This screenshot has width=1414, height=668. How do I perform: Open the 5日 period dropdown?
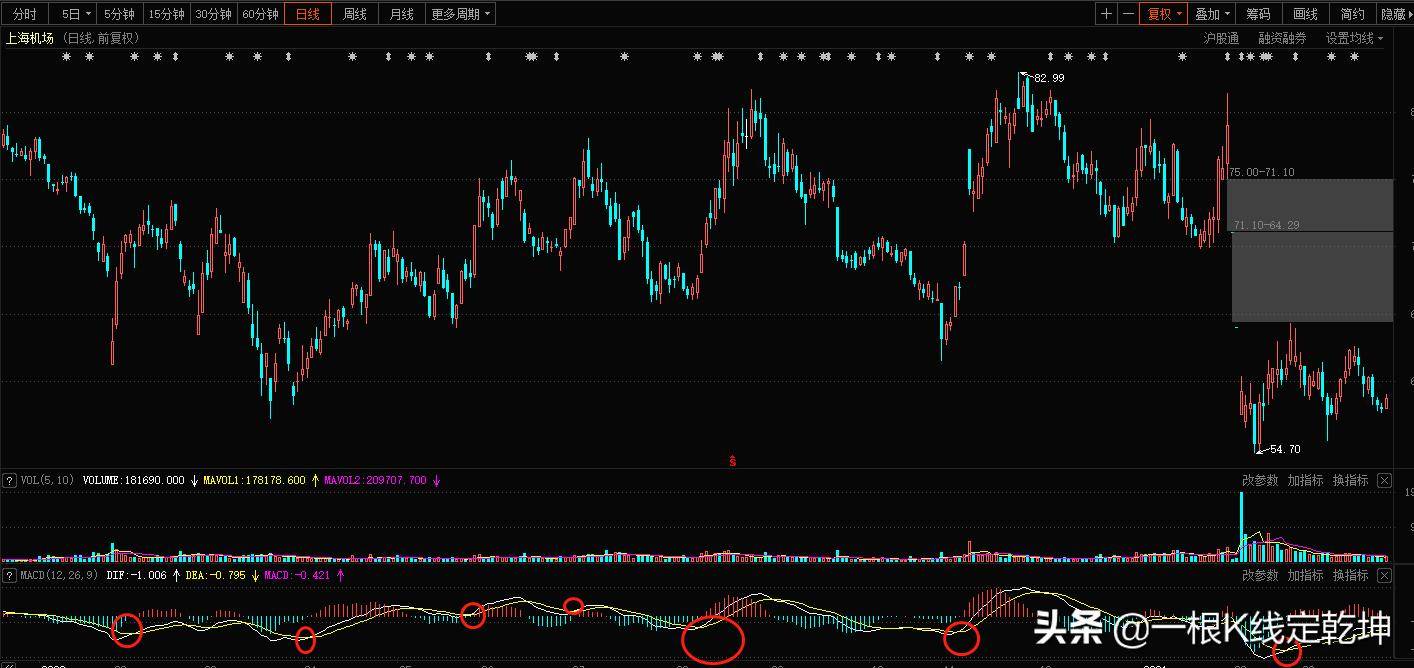76,14
